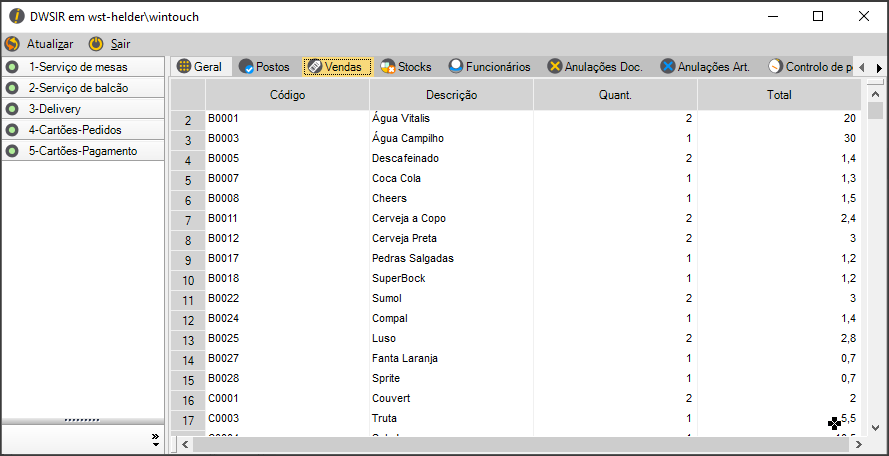This screenshot has height=456, width=889.
Task: Click the Funcionários tab icon
Action: point(456,67)
